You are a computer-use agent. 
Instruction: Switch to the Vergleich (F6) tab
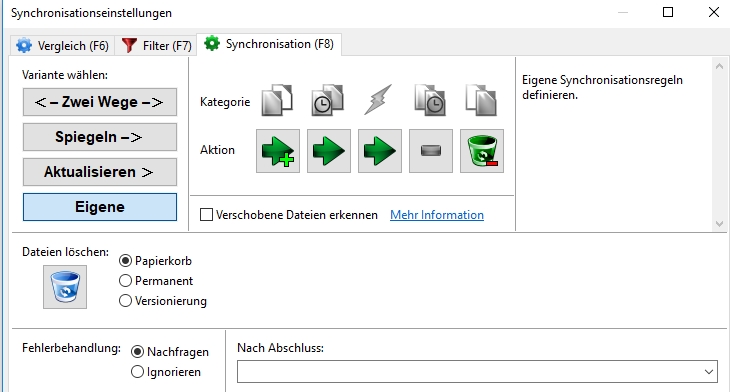click(62, 46)
